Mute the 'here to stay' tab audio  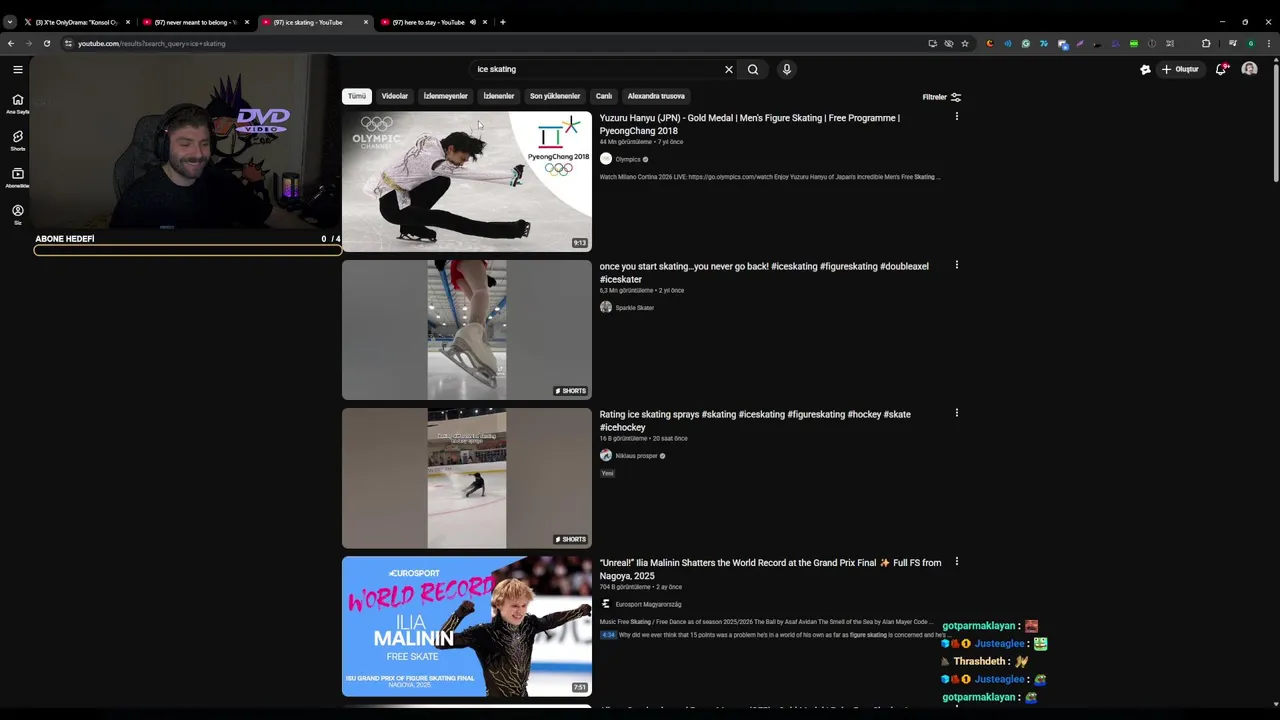tap(473, 22)
